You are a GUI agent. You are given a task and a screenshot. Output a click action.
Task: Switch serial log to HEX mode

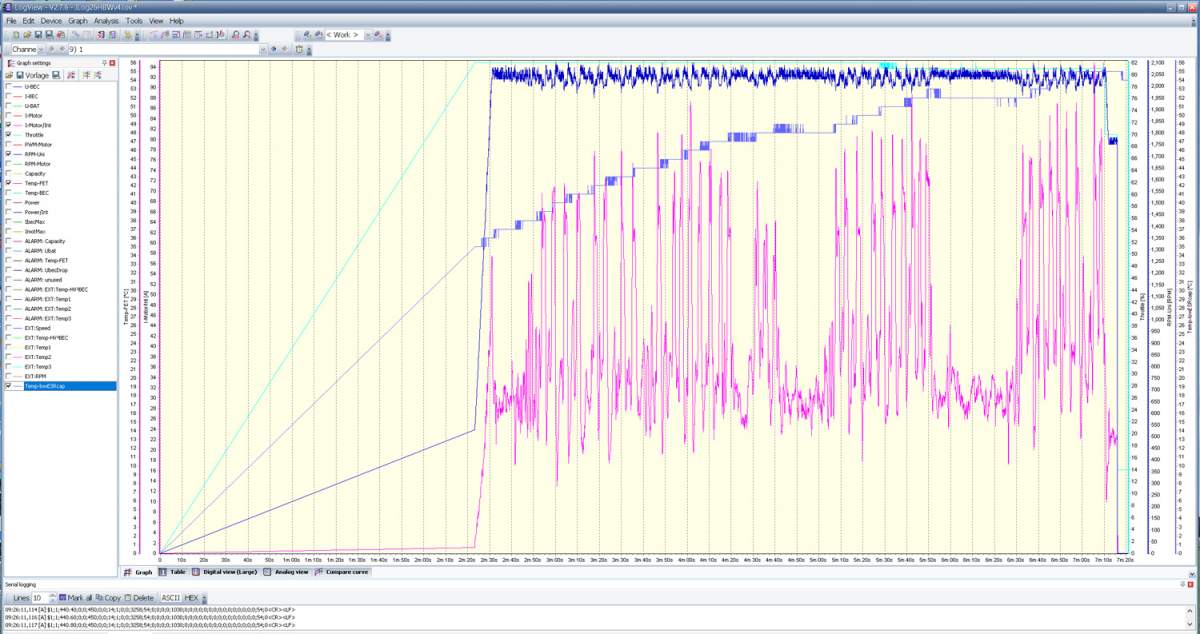tap(192, 597)
